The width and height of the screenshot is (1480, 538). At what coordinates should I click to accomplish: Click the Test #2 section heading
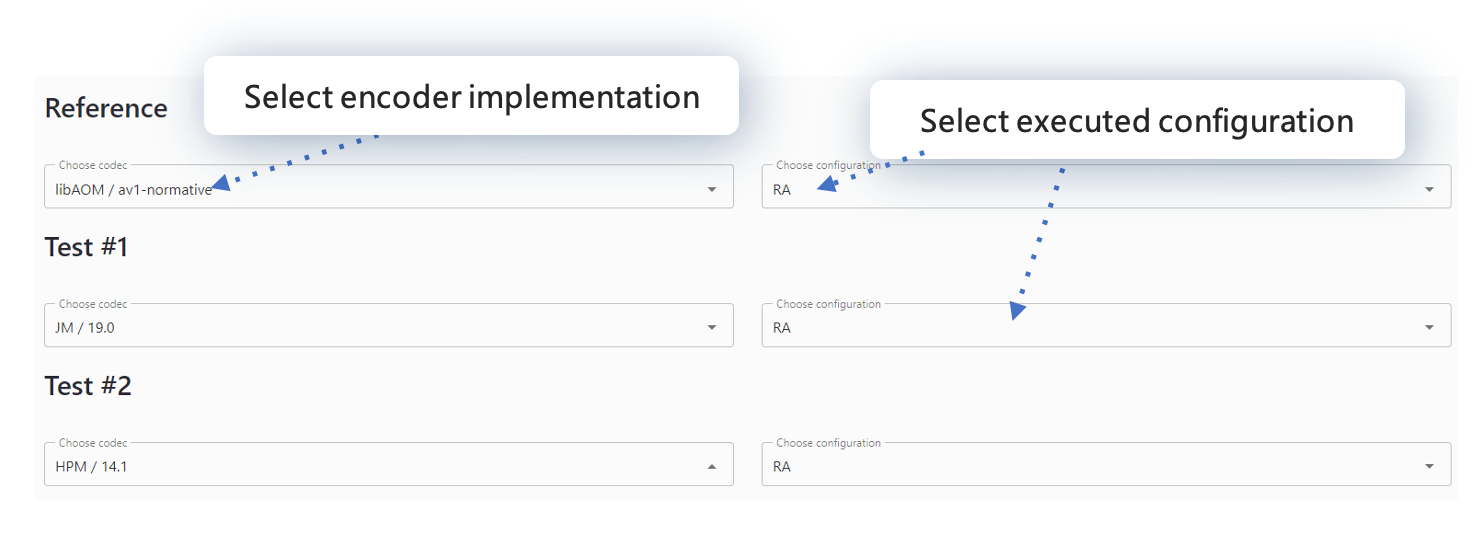click(88, 386)
